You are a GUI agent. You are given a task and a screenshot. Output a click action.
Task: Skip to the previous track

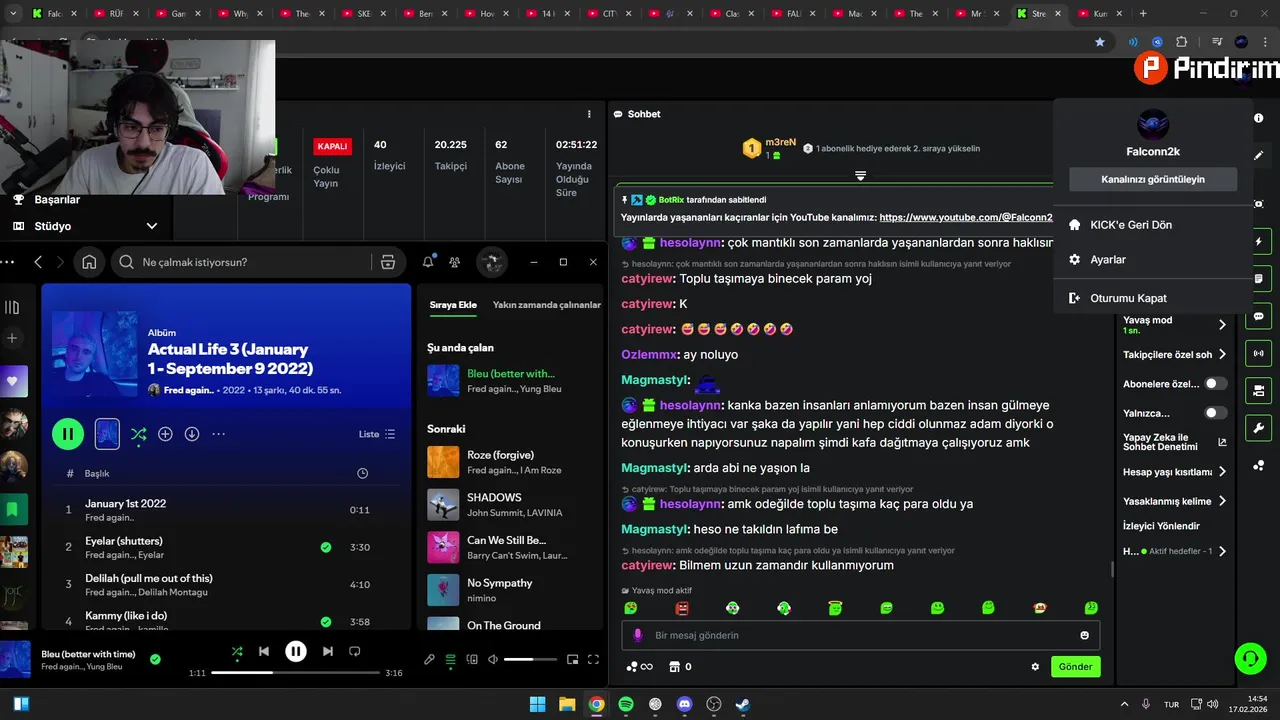[x=264, y=651]
